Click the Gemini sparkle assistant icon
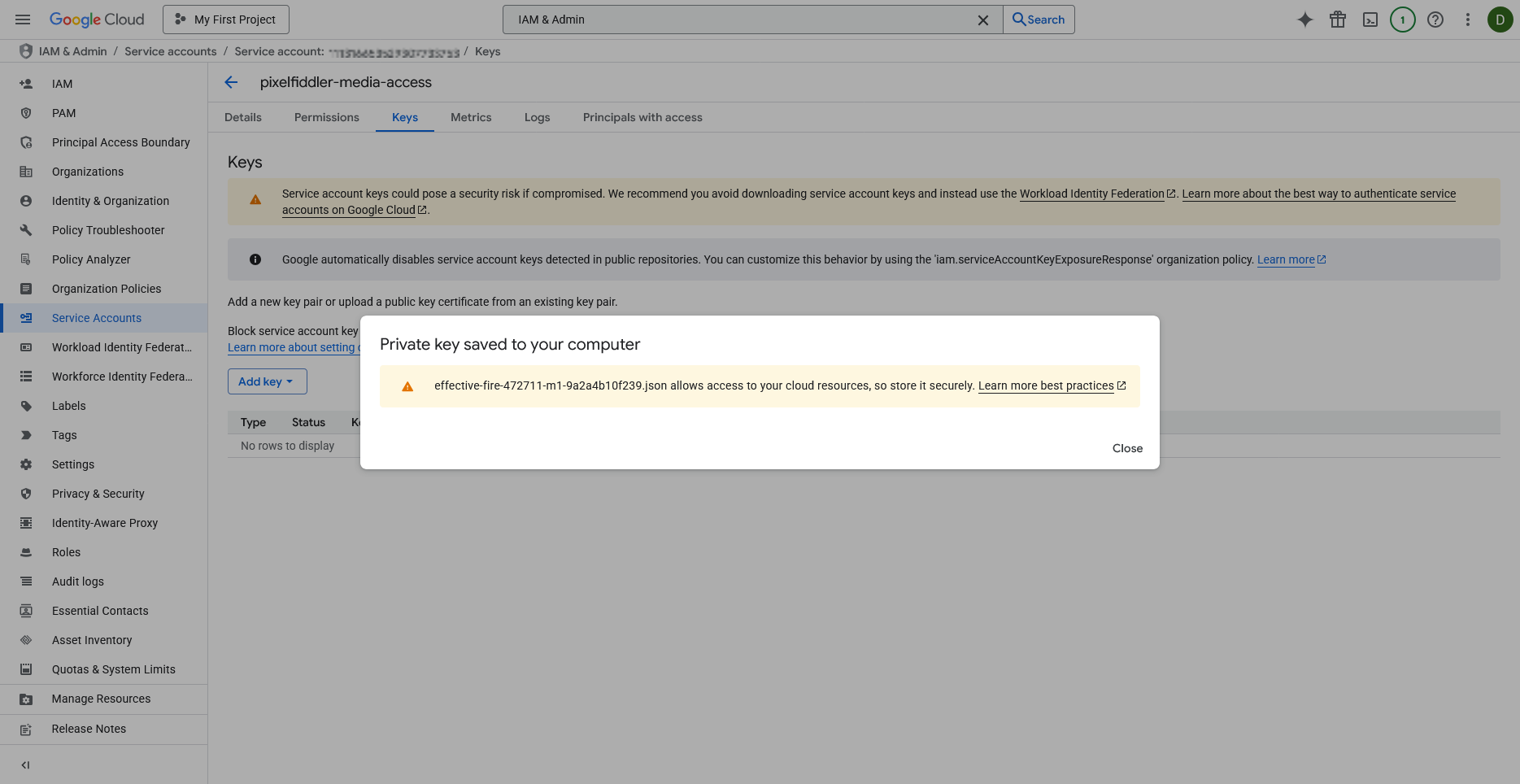Screen dimensions: 1520x784 point(1304,20)
